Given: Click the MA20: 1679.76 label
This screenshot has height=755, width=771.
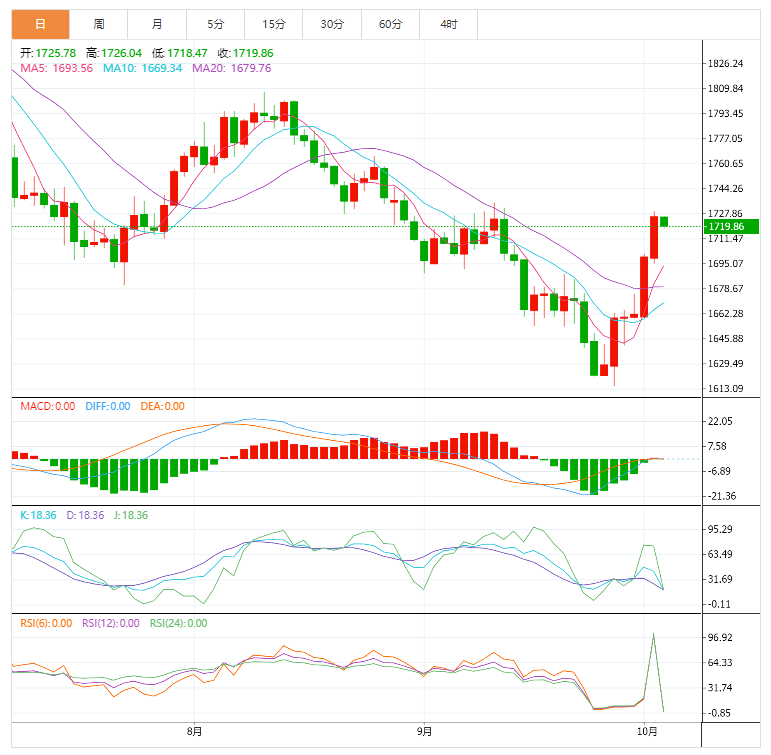Looking at the screenshot, I should pyautogui.click(x=232, y=68).
